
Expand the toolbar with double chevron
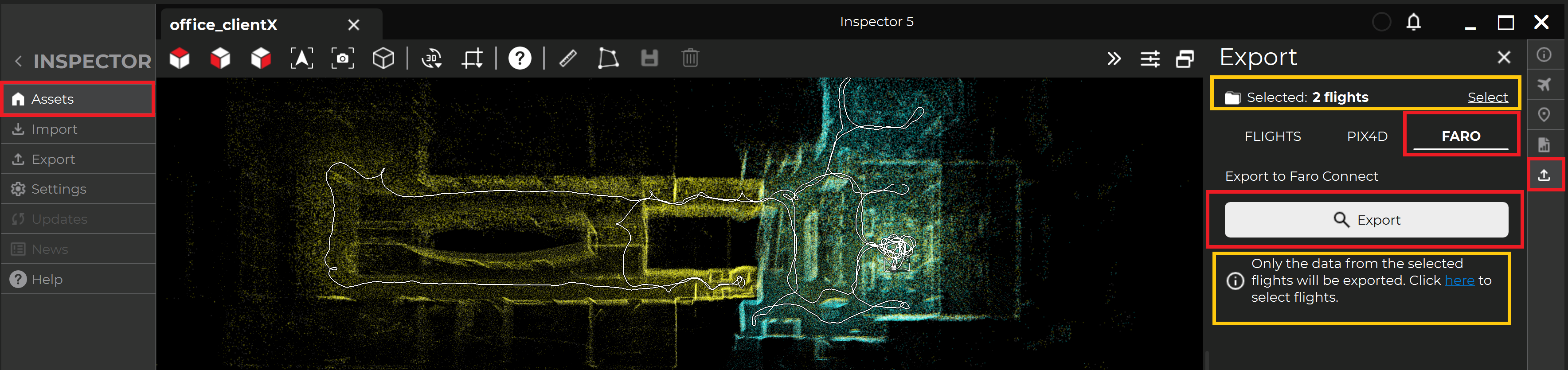pos(1113,59)
